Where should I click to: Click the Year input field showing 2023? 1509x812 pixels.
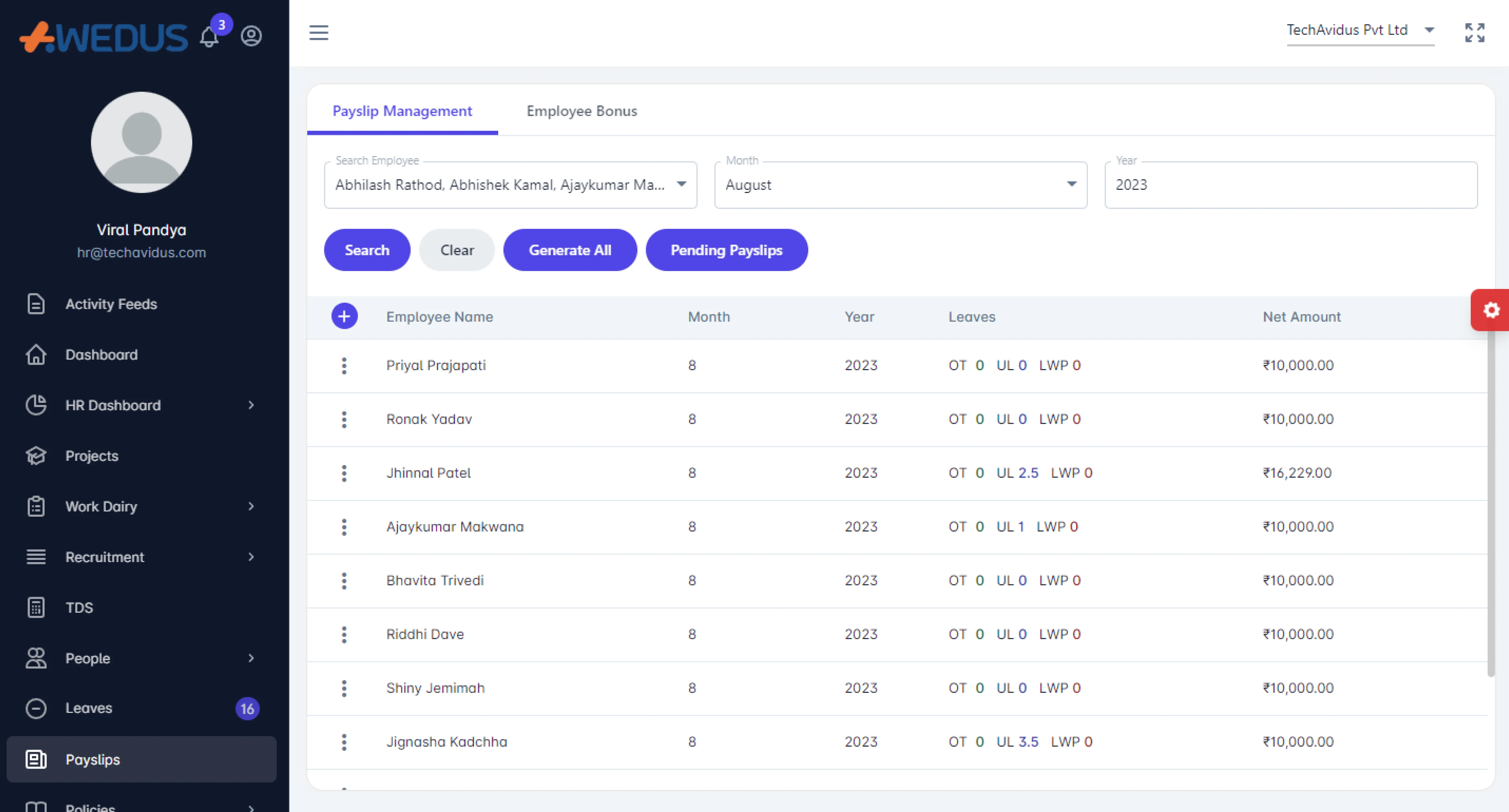1291,185
